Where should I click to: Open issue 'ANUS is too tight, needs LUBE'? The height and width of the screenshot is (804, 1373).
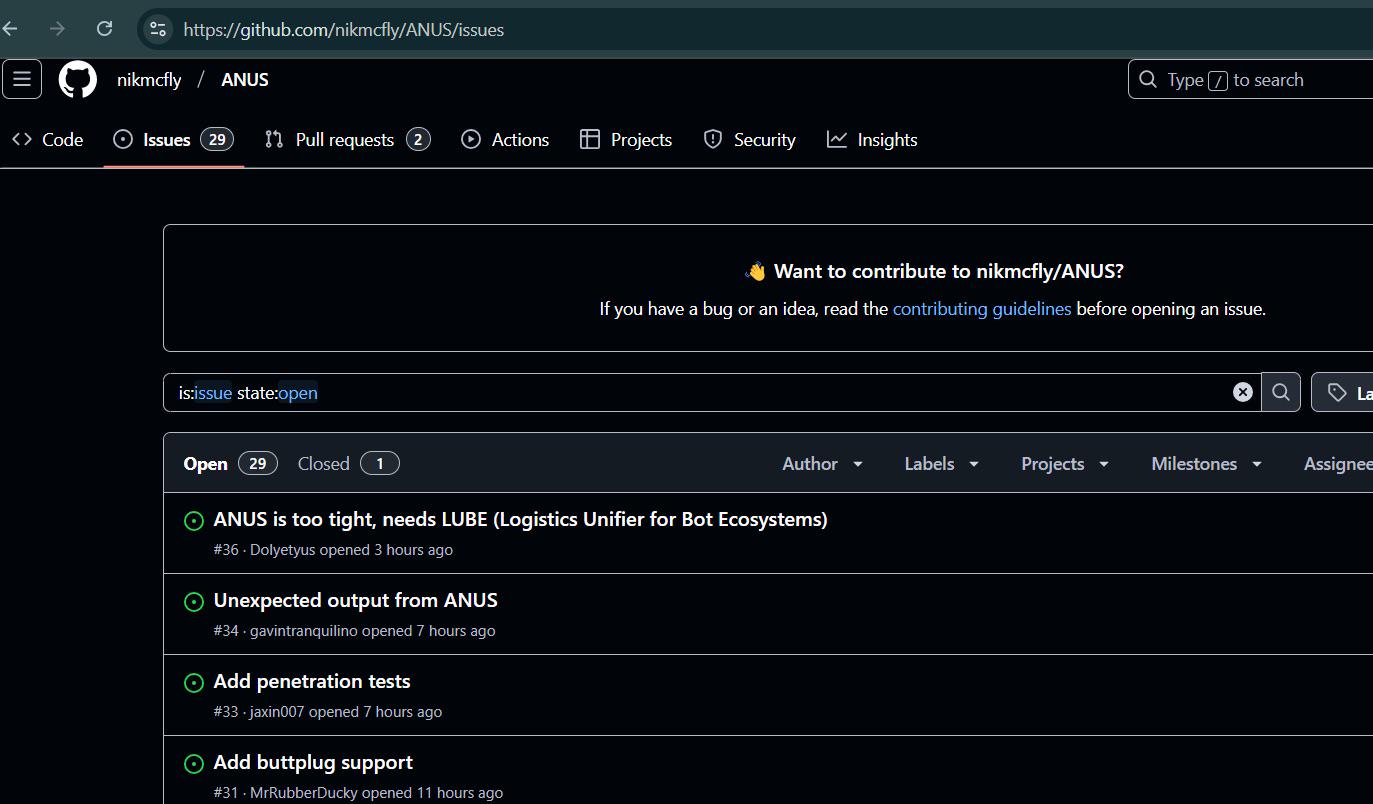[x=520, y=520]
